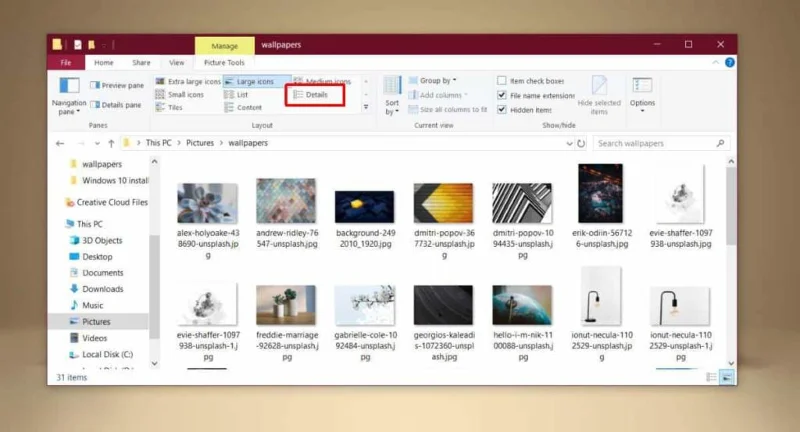Screen dimensions: 800x432
Task: Select This PC in the navigation pane
Action: [x=84, y=224]
